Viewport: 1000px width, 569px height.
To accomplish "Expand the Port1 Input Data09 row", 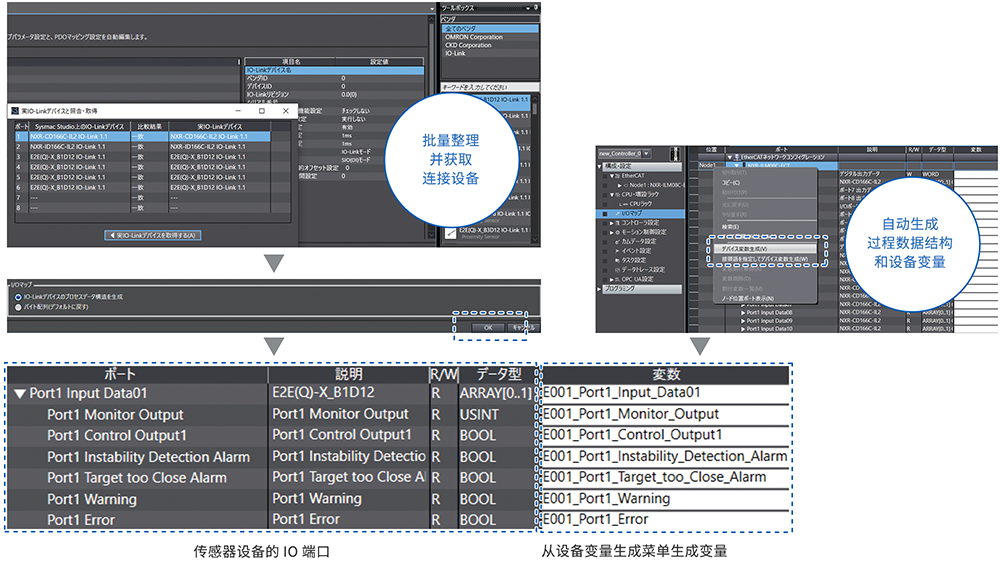I will coord(743,320).
